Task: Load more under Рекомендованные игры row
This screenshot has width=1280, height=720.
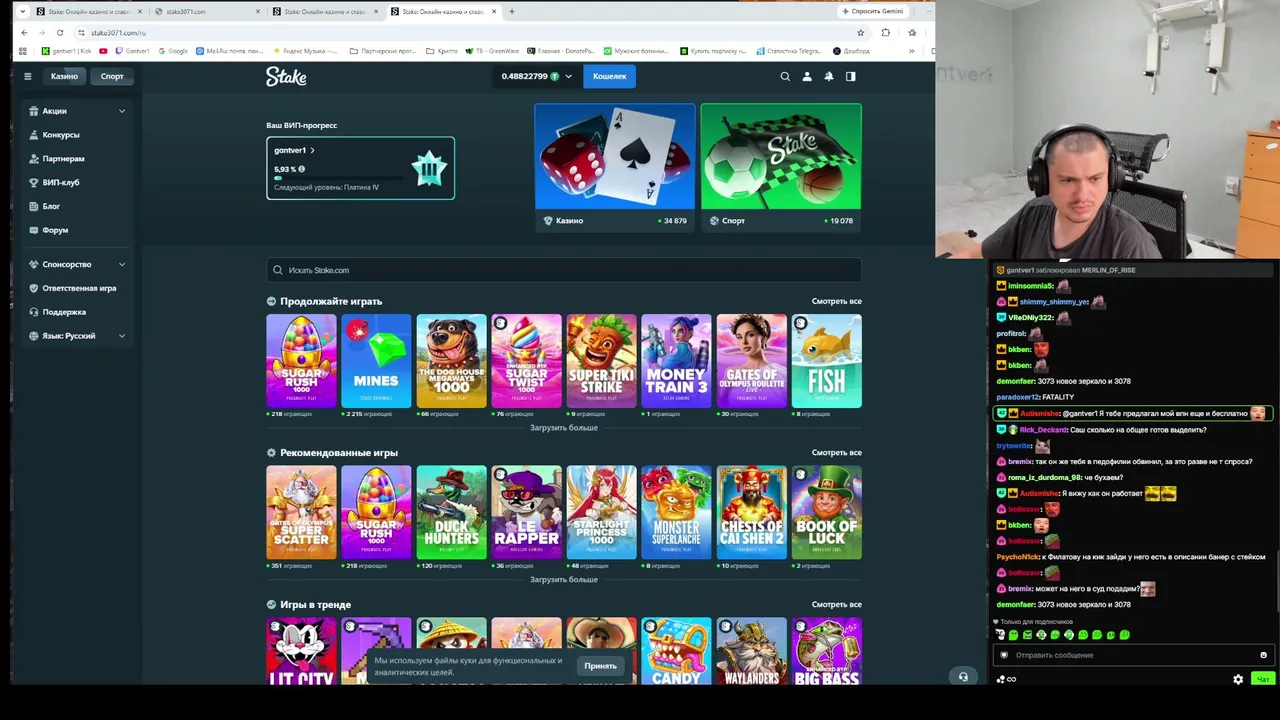Action: coord(564,580)
